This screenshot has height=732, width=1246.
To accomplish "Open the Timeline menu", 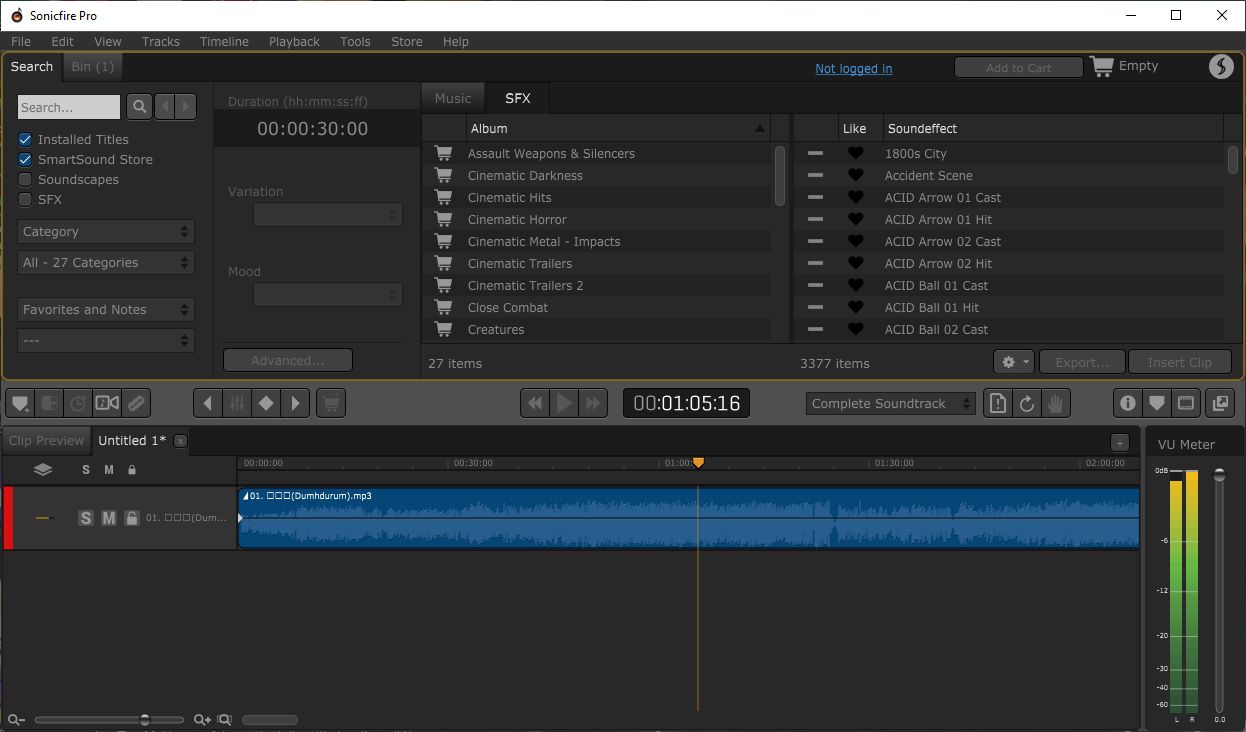I will (x=224, y=41).
